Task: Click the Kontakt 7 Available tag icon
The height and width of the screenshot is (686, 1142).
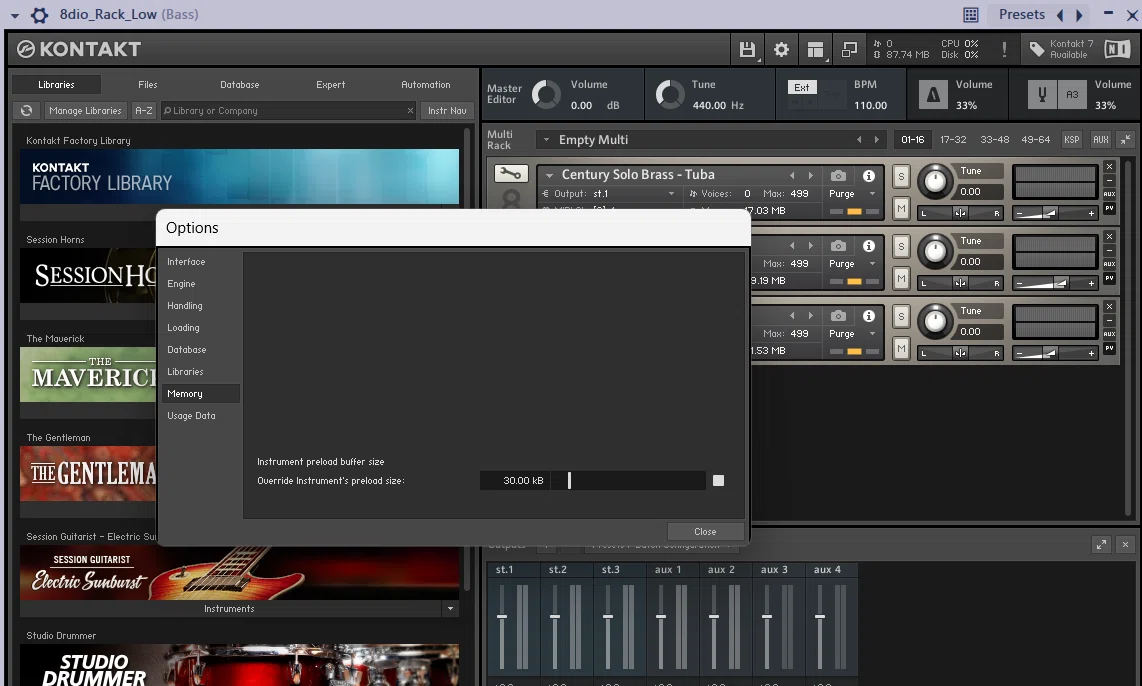Action: (1036, 50)
